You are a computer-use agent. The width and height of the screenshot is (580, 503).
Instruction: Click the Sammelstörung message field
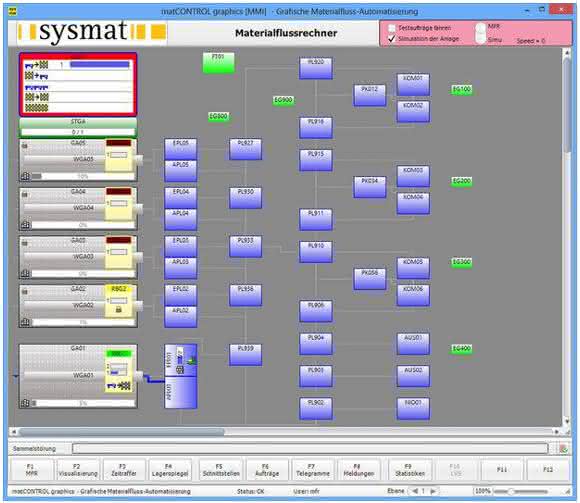click(x=310, y=449)
